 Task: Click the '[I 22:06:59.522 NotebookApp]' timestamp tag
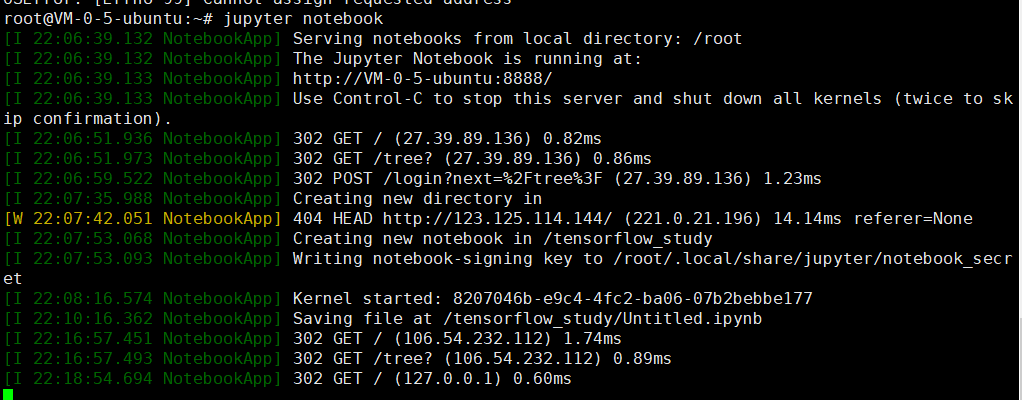143,179
